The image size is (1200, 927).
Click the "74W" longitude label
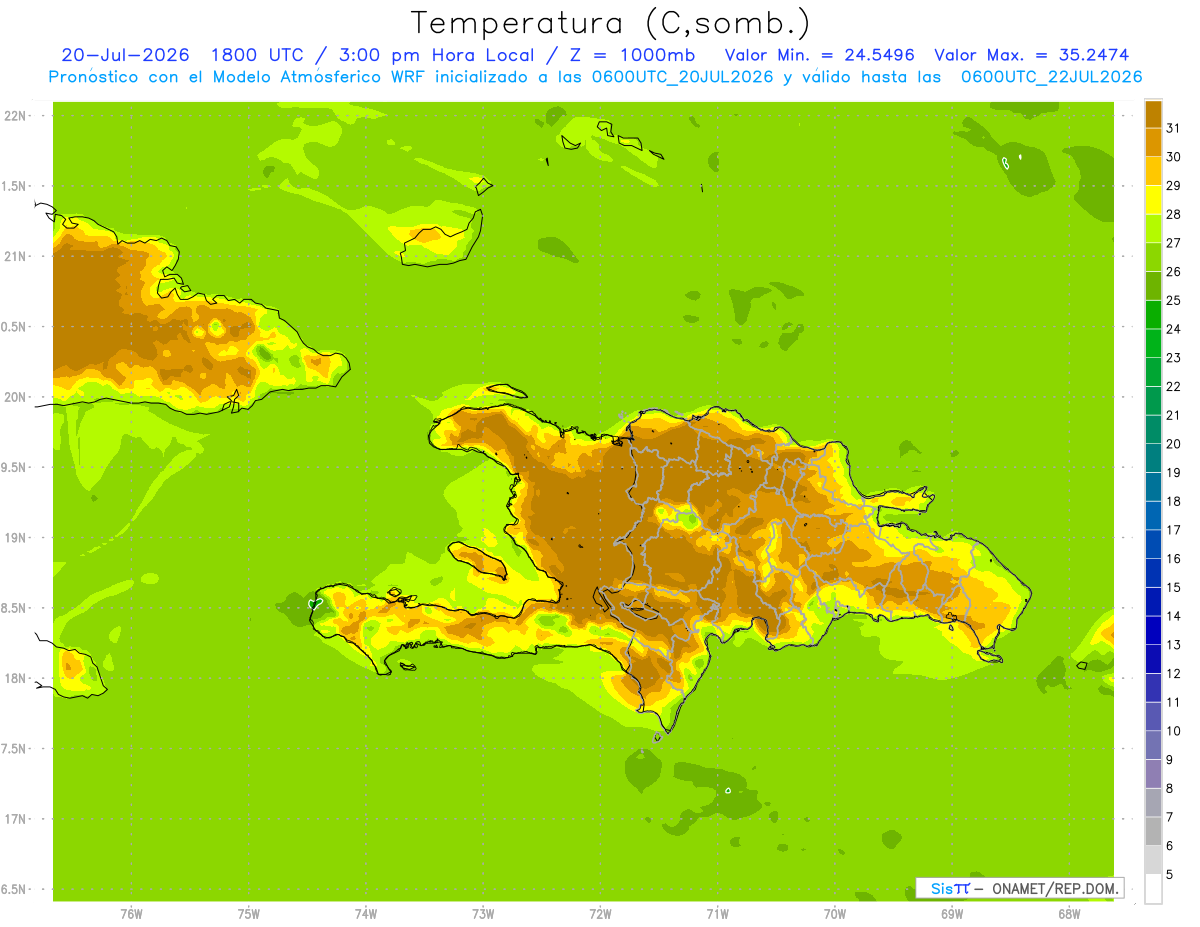(365, 914)
